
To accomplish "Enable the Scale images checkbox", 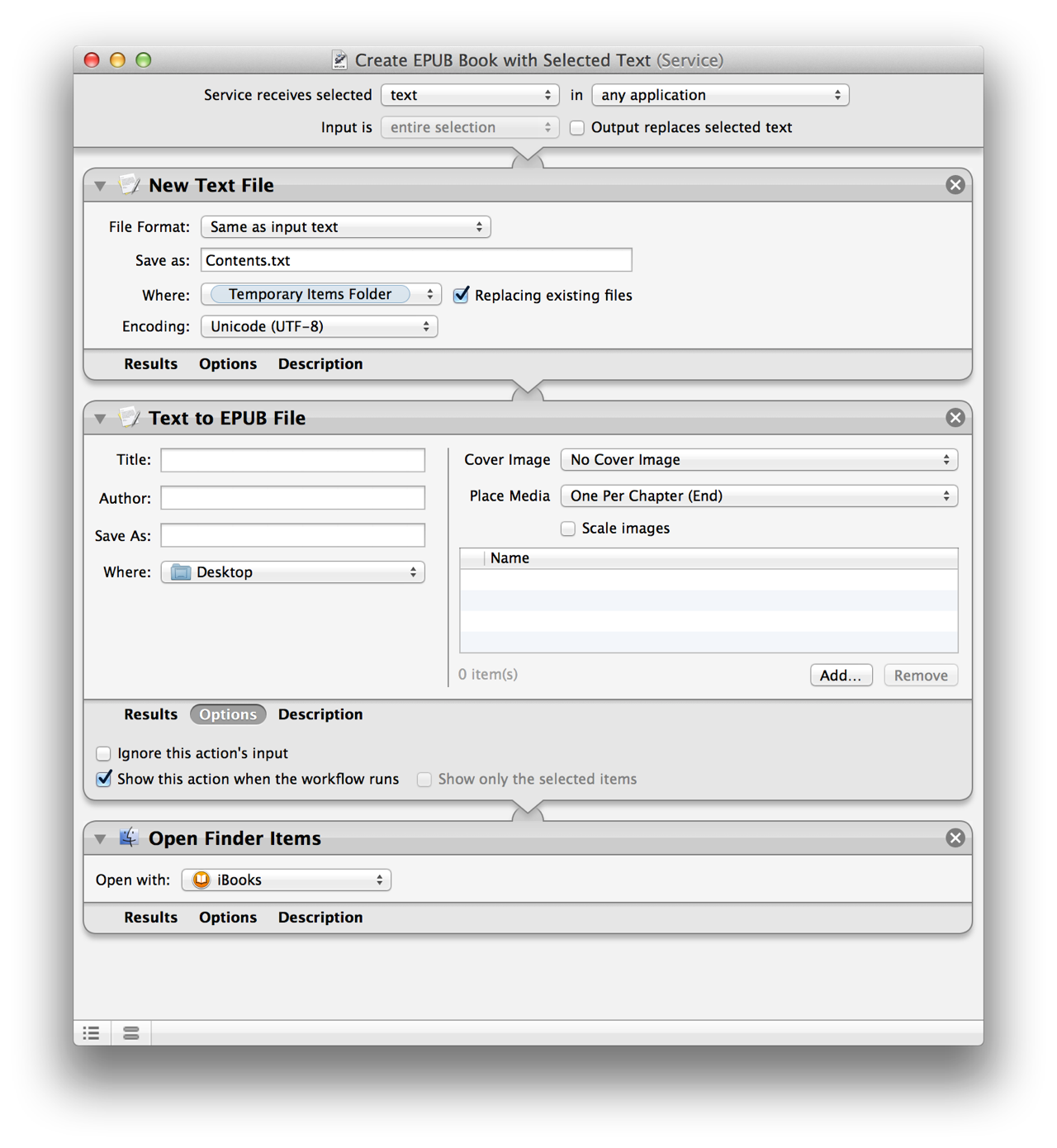I will pos(568,529).
